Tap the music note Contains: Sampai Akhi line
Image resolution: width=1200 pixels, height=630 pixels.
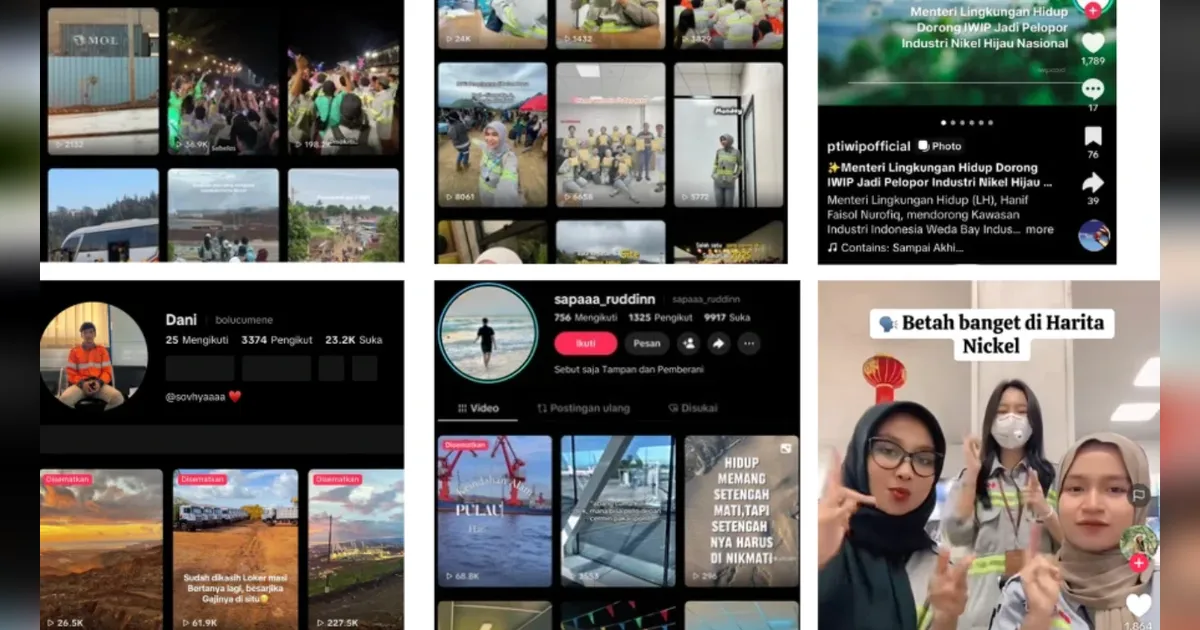click(x=897, y=247)
